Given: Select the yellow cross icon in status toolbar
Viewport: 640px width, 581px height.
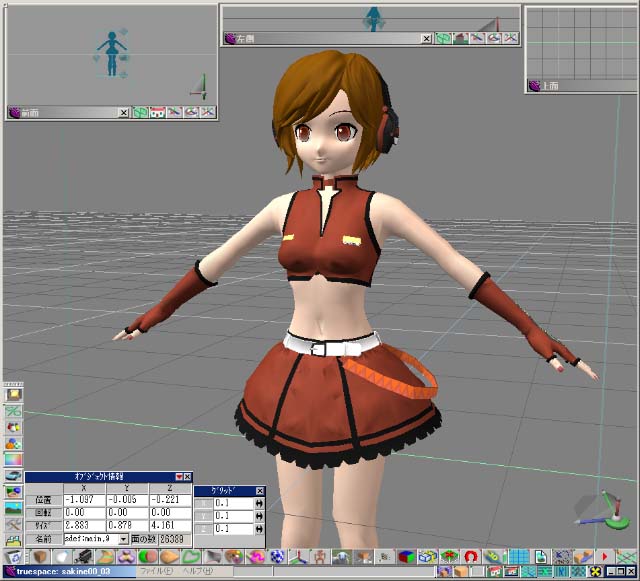Looking at the screenshot, I should (x=595, y=572).
